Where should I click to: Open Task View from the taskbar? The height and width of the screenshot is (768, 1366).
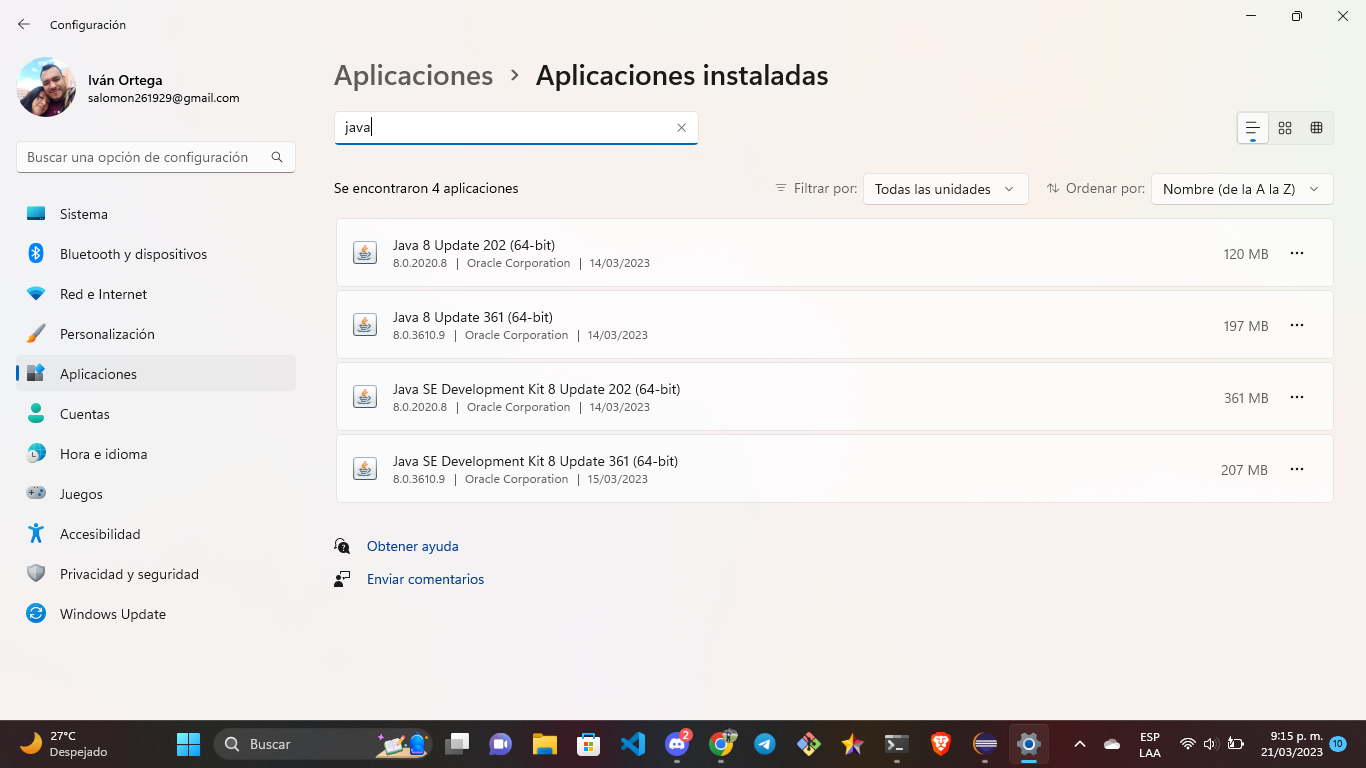[x=457, y=744]
